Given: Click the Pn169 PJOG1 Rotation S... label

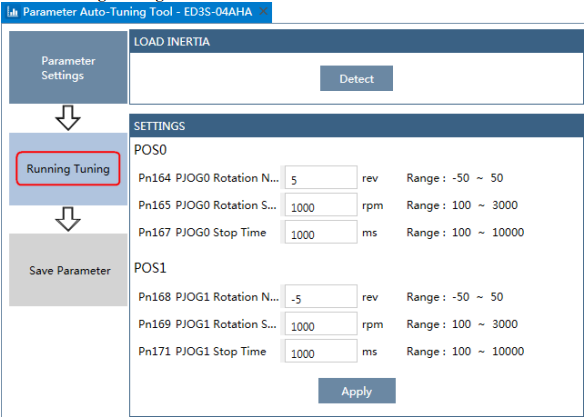Looking at the screenshot, I should pos(207,324).
